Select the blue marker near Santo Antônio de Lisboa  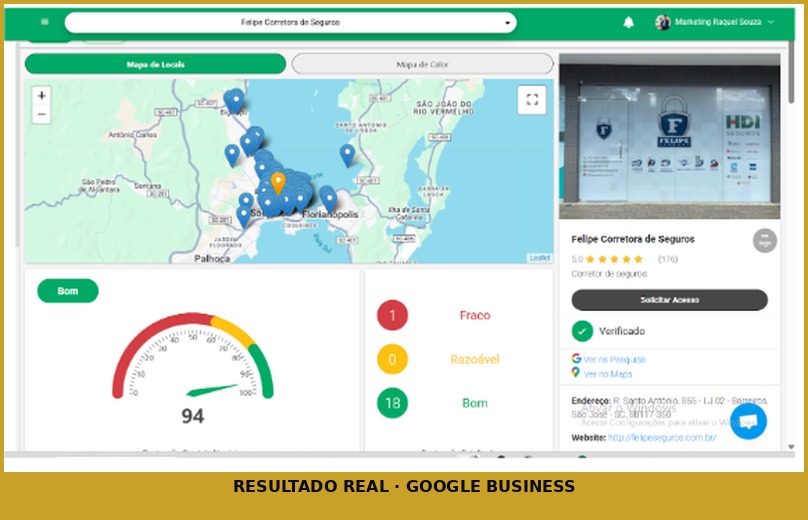coord(347,155)
